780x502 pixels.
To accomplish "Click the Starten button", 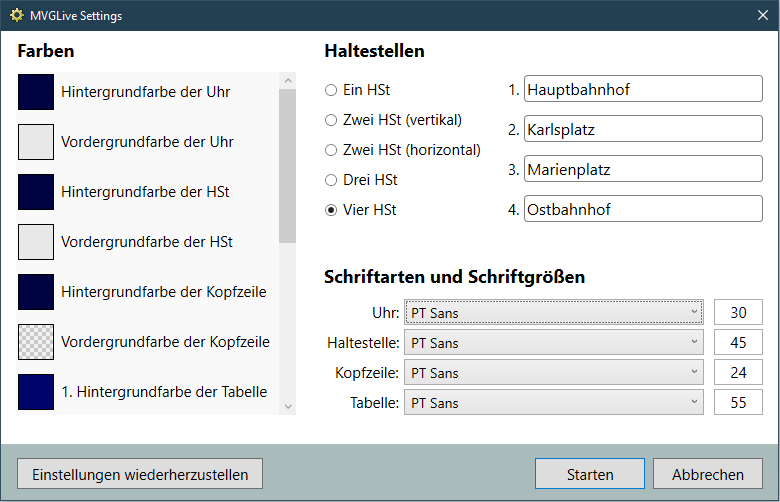I will [x=590, y=474].
